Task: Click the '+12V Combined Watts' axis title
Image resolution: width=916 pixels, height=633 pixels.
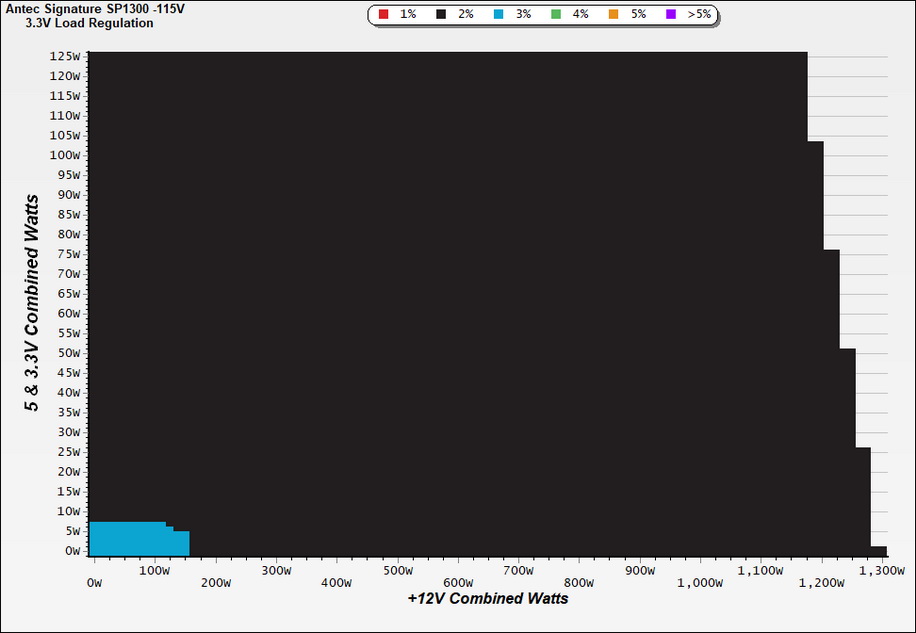Action: 488,599
